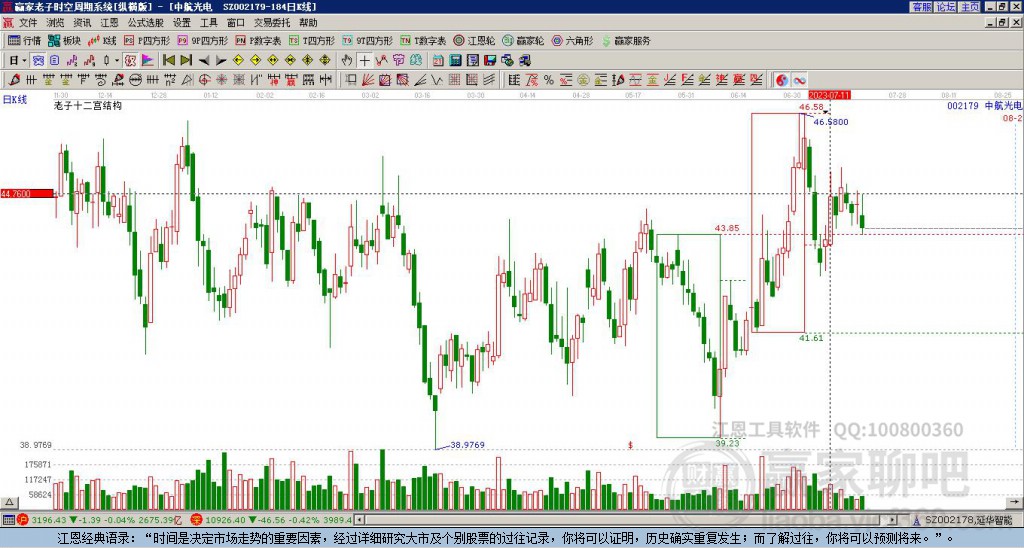Open the 公式选股 menu
Screen dimensions: 1024x548
click(x=145, y=23)
